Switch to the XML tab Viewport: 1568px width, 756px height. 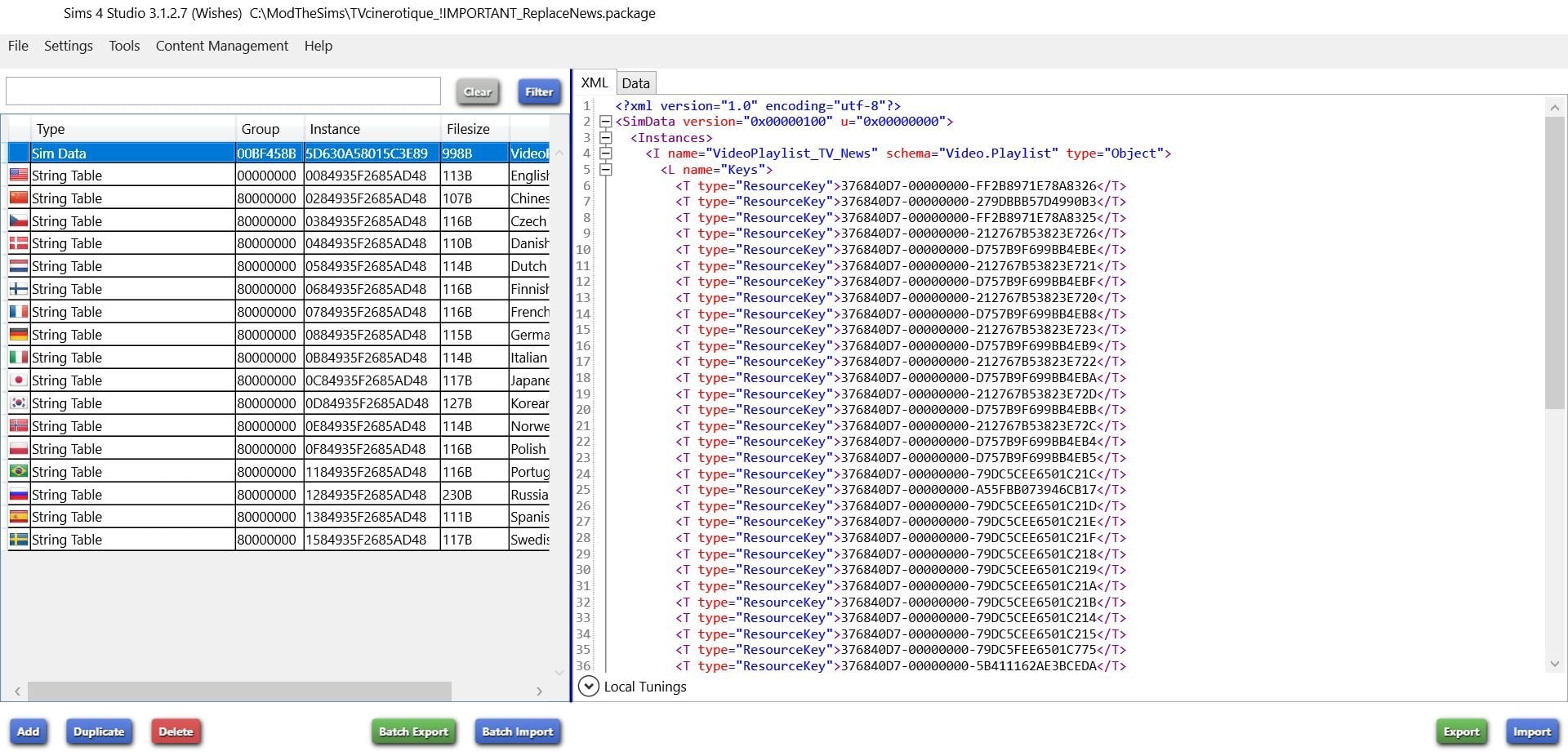tap(595, 82)
